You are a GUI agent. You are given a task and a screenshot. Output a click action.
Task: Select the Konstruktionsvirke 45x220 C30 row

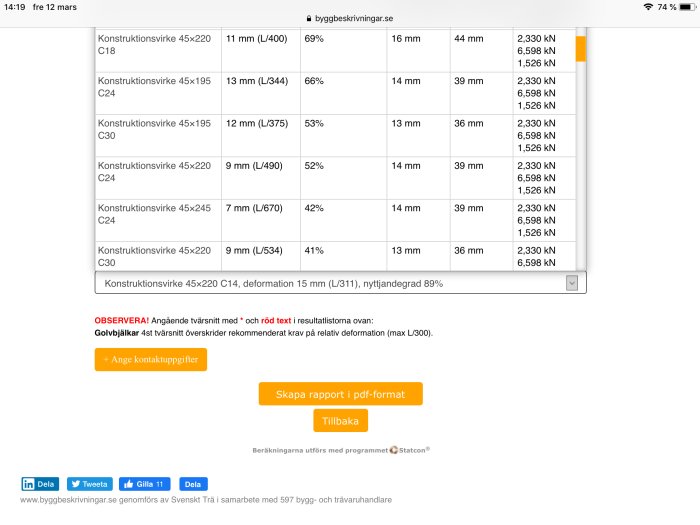click(x=335, y=256)
